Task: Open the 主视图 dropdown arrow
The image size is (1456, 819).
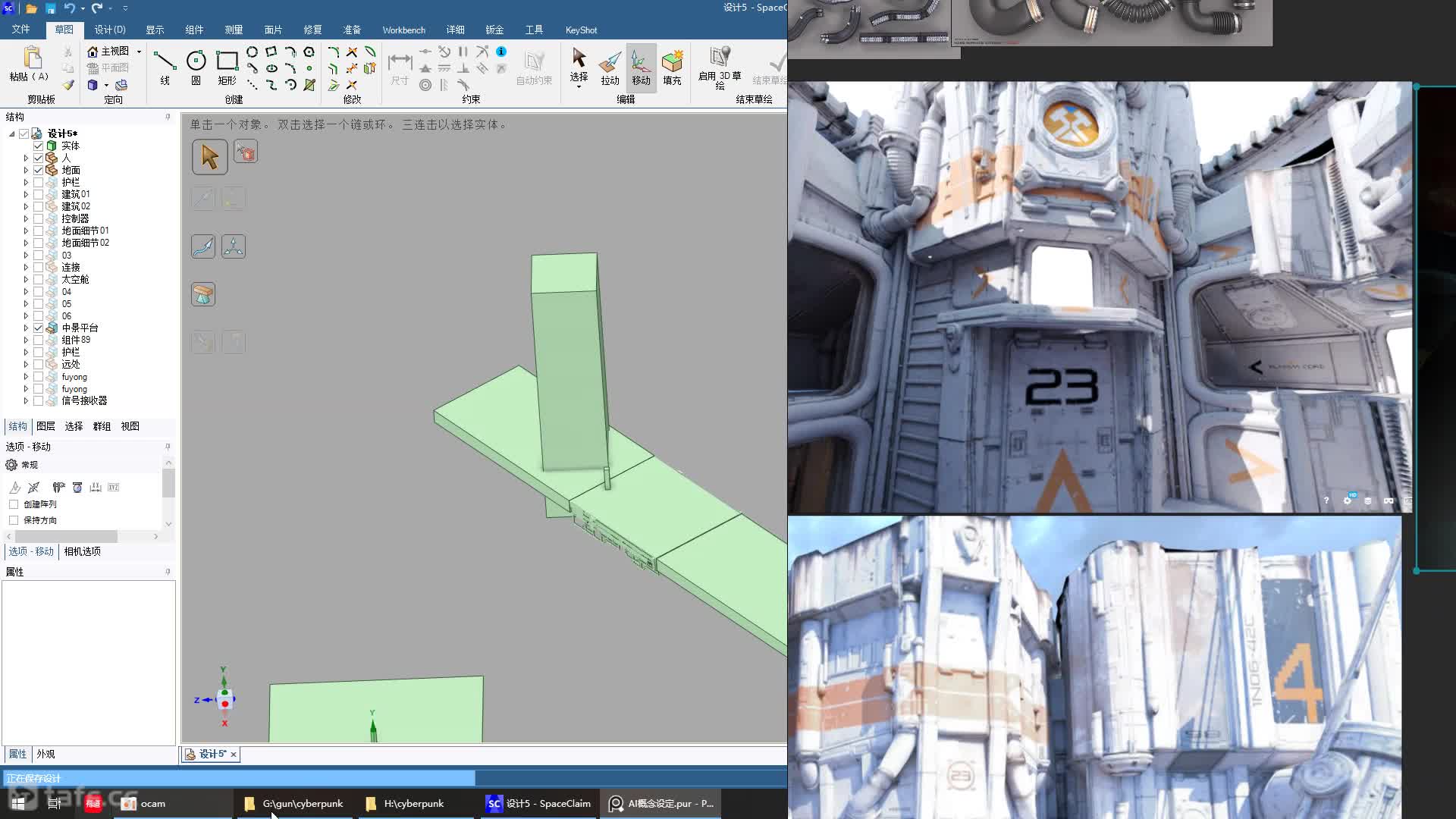Action: [139, 51]
